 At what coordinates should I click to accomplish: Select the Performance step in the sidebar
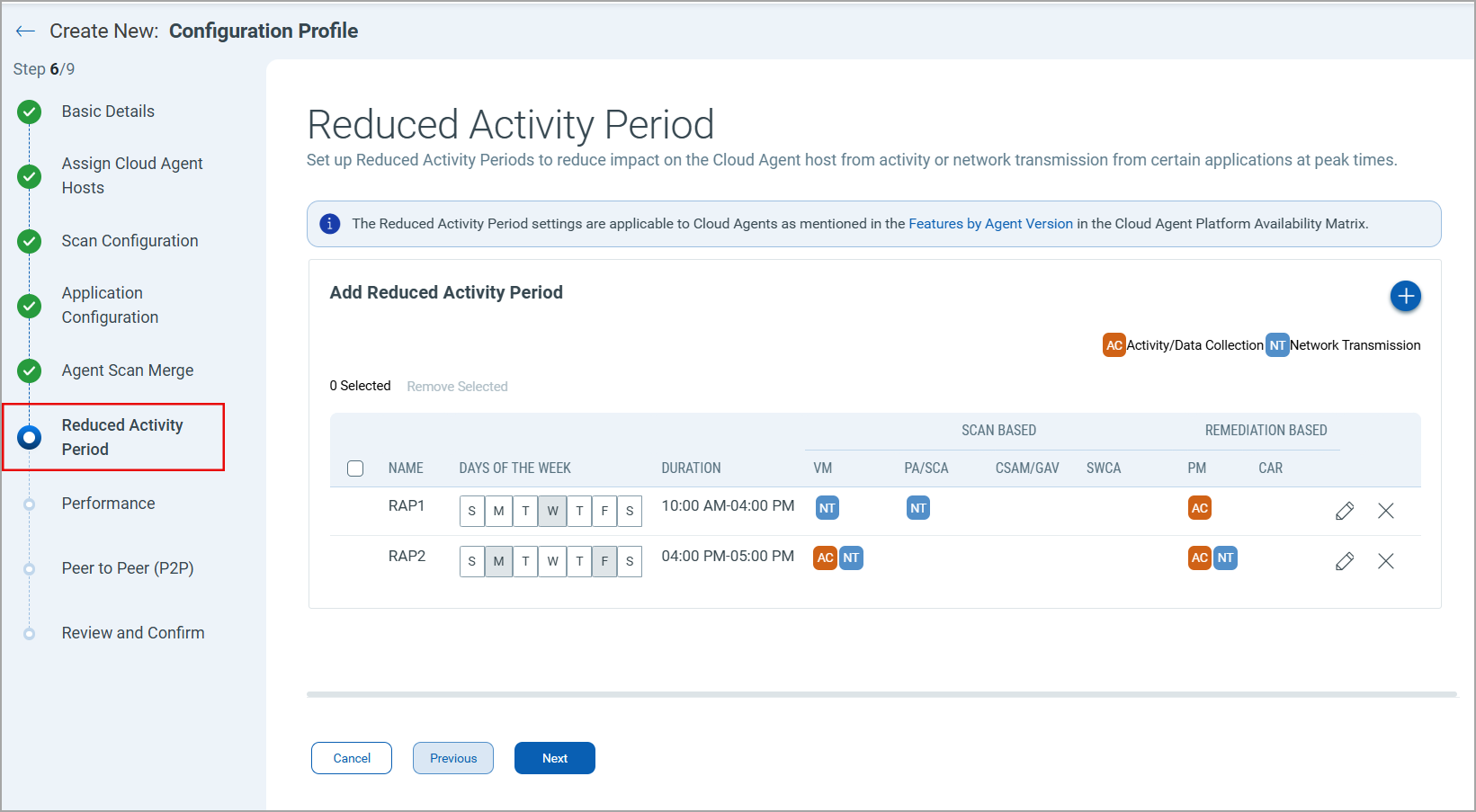coord(108,503)
